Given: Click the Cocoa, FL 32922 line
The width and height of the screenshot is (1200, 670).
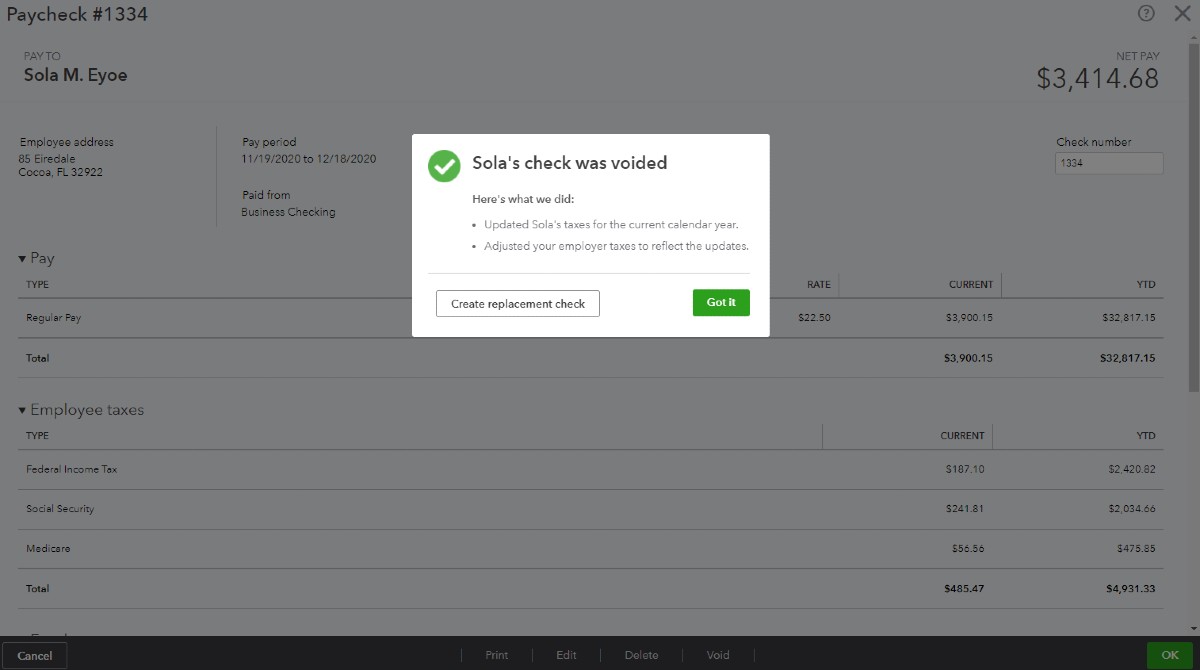Looking at the screenshot, I should [x=61, y=172].
